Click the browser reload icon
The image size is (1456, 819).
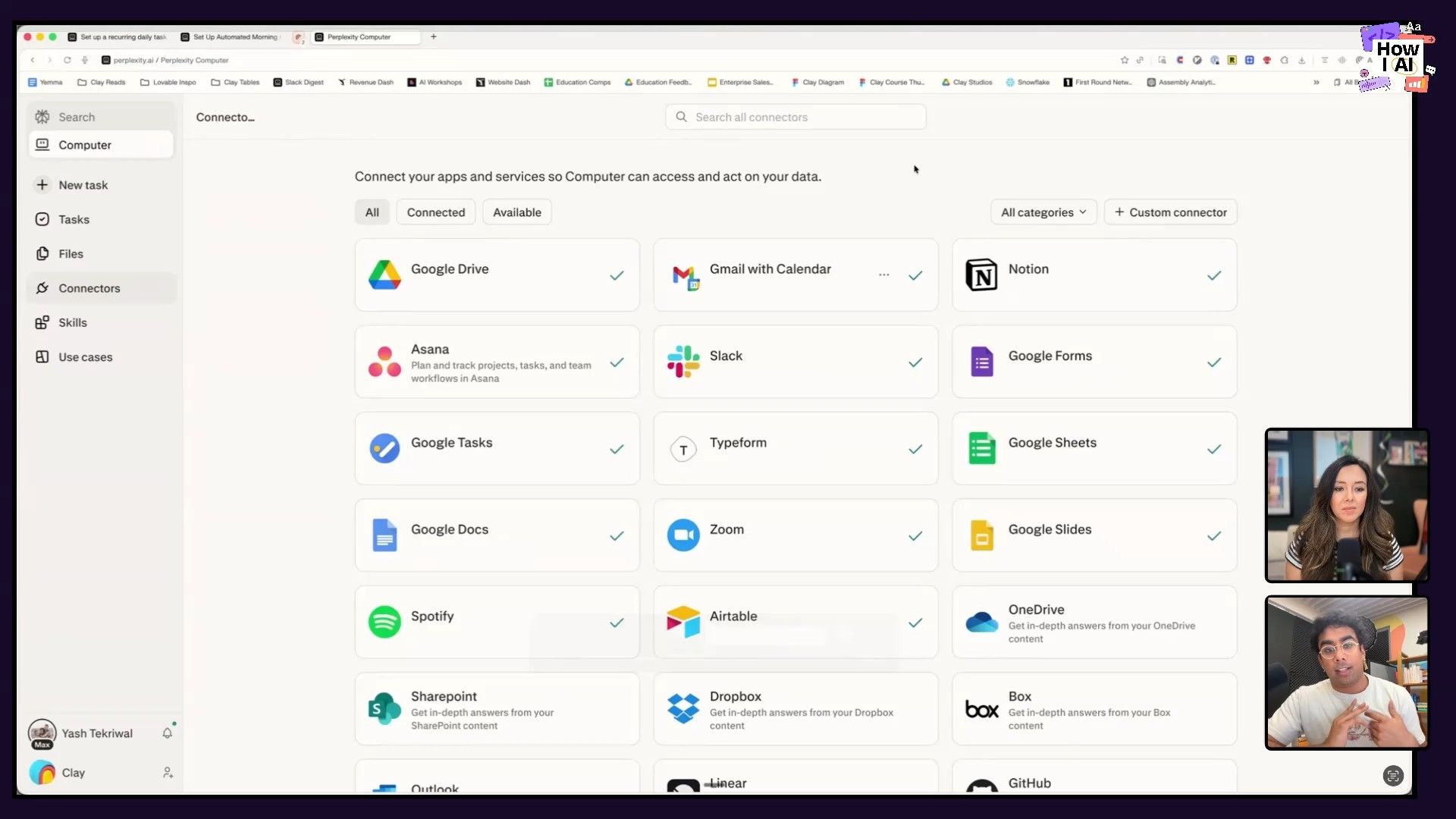(x=67, y=60)
